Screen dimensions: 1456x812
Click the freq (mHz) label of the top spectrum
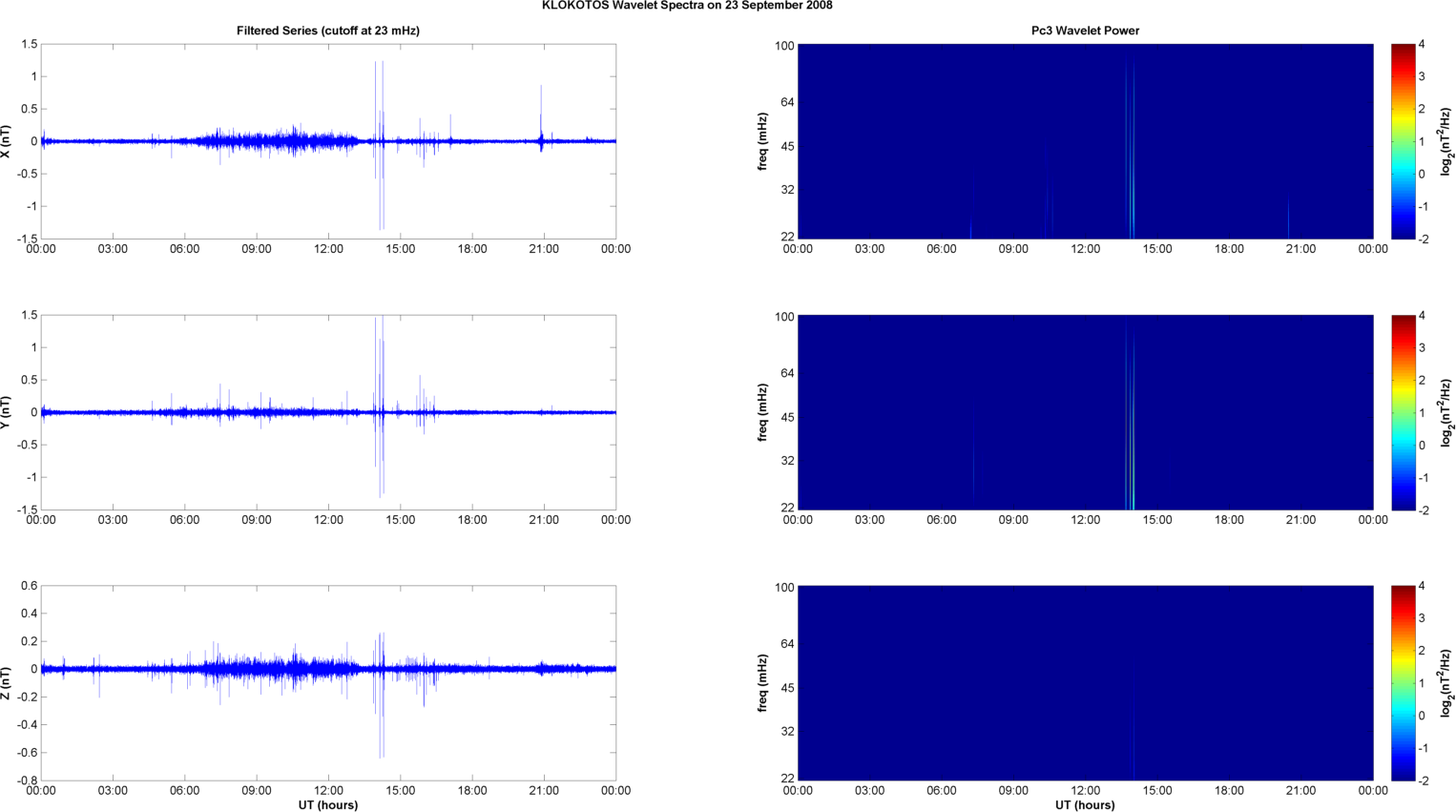tap(763, 141)
